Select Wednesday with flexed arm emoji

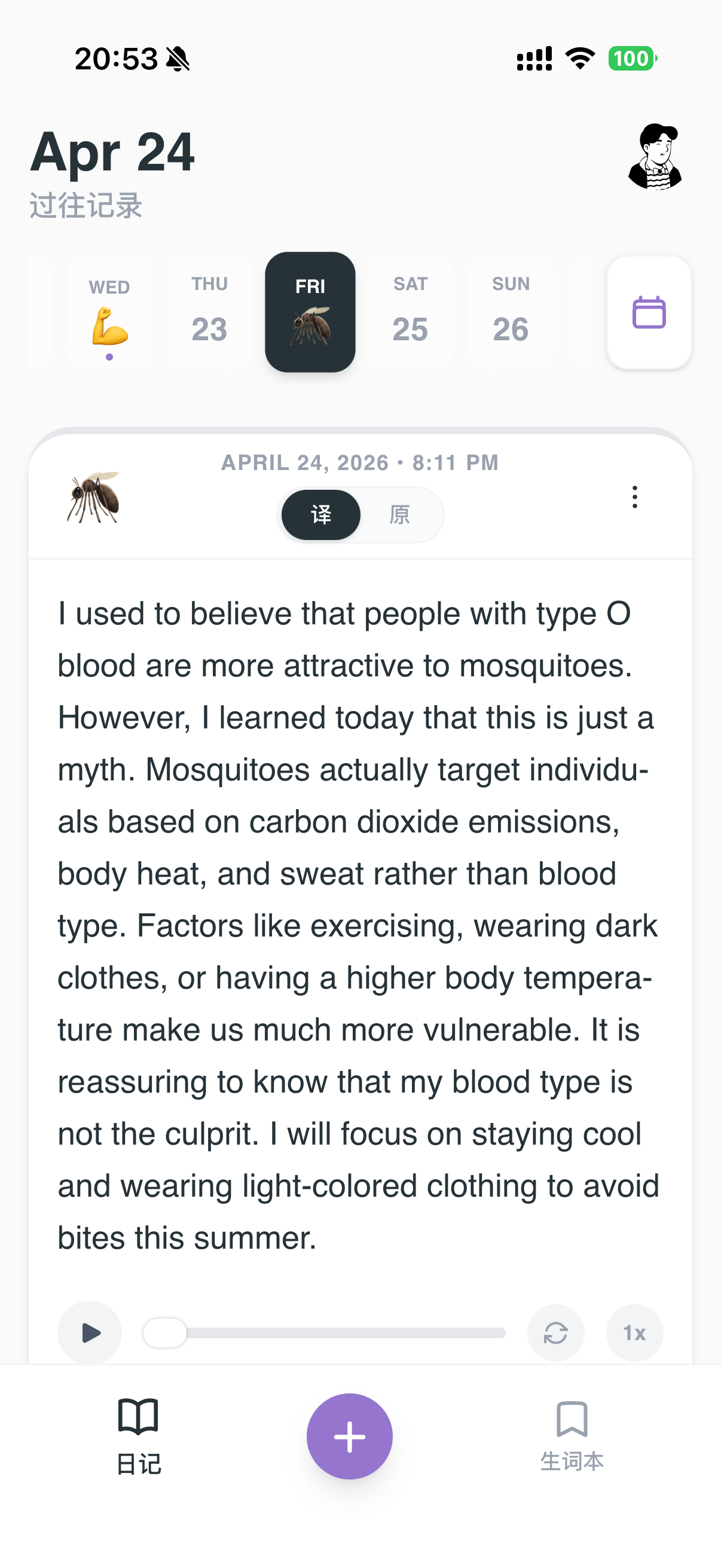point(109,312)
